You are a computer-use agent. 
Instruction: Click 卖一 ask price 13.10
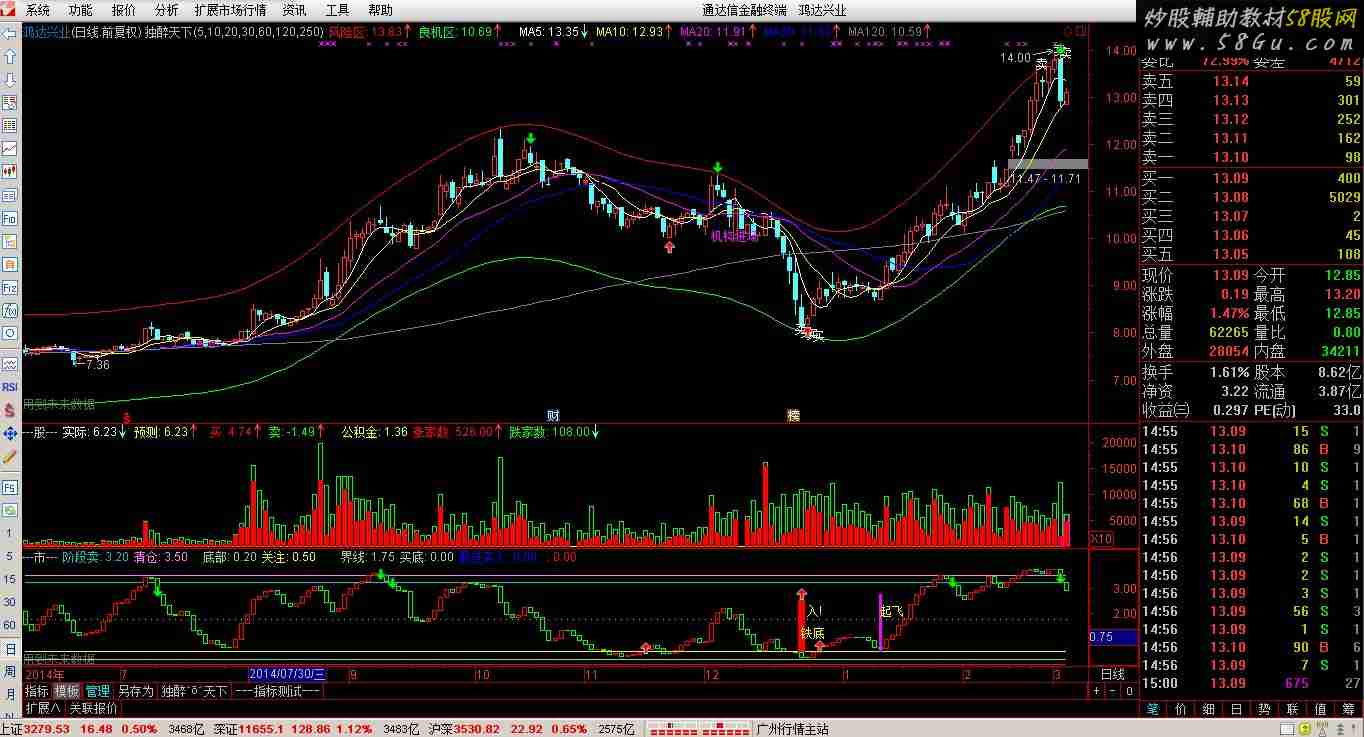point(1230,157)
